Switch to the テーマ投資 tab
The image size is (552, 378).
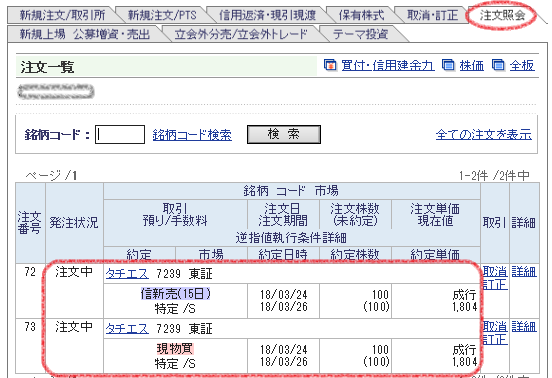point(360,34)
